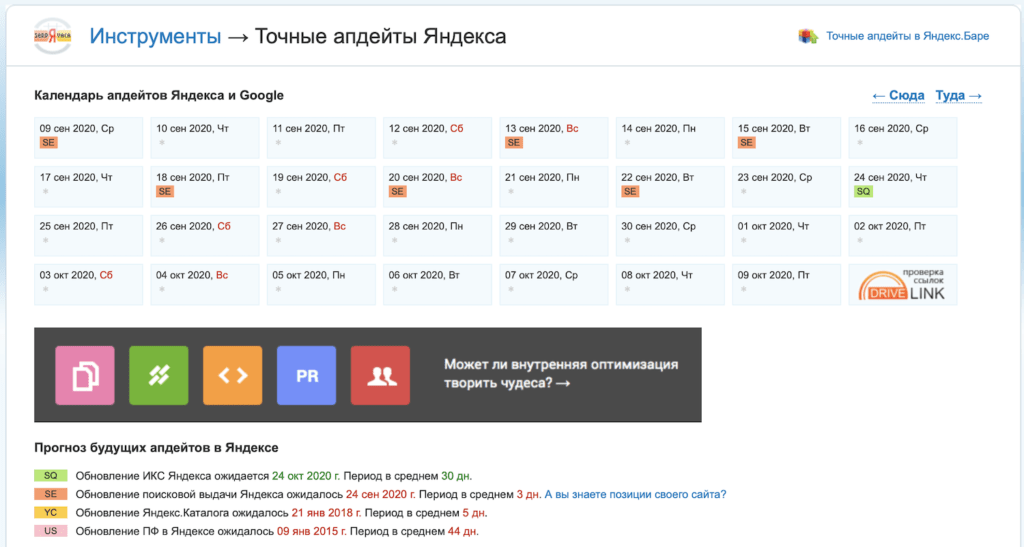Click the SE badge on 09 сен 2020
Viewport: 1024px width, 547px height.
[48, 142]
